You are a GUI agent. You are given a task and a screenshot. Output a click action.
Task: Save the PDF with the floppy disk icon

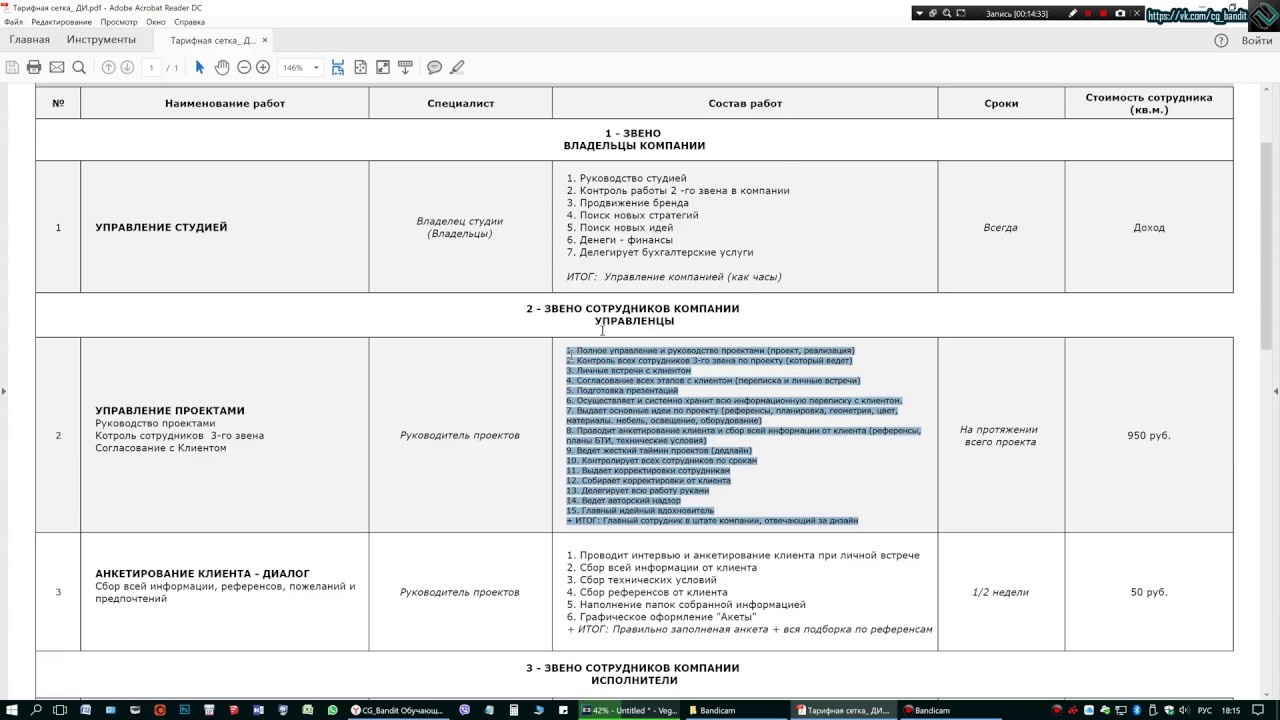12,67
